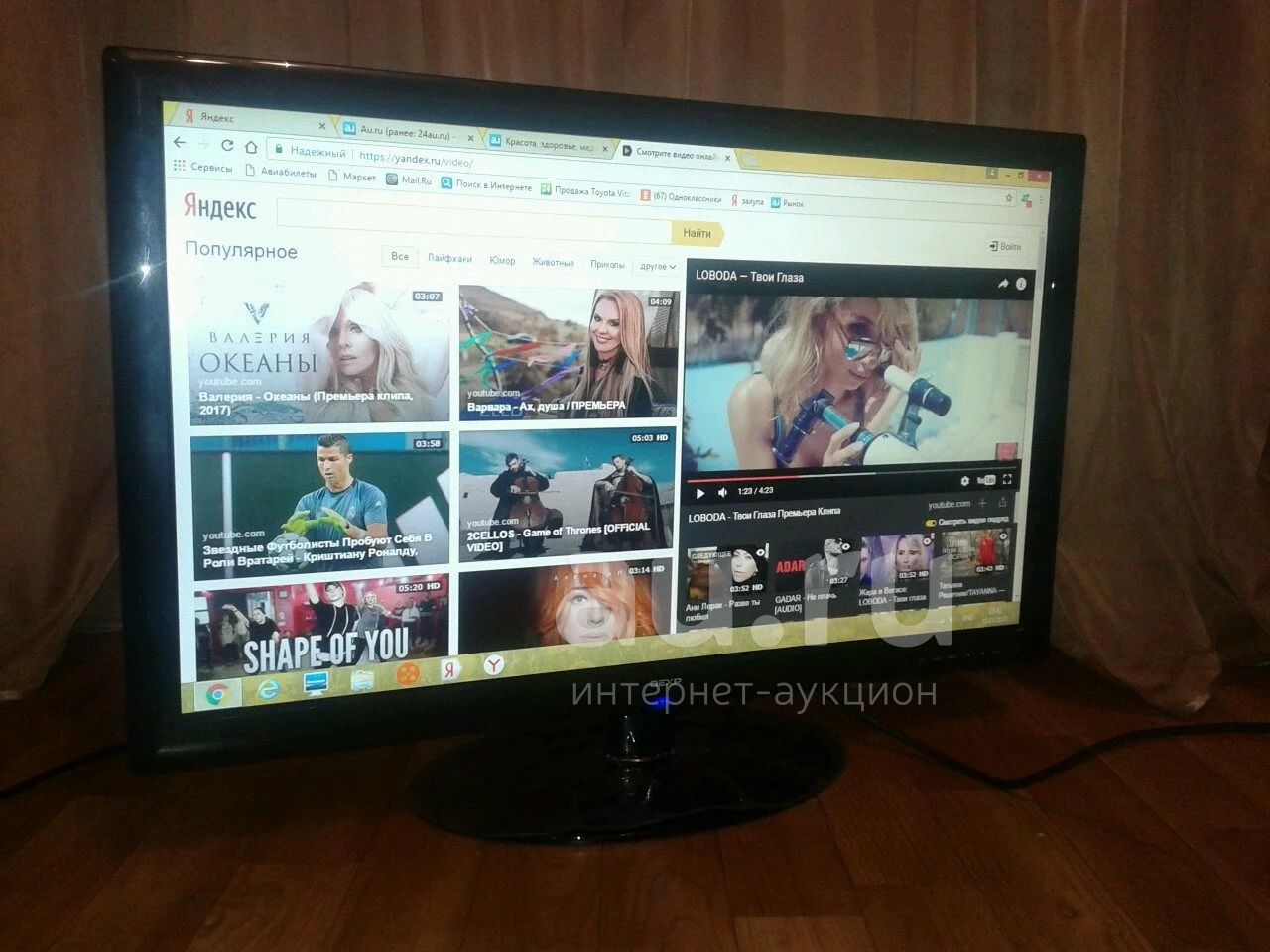
Task: Open the 'Shape of You' video thumbnail
Action: point(321,629)
